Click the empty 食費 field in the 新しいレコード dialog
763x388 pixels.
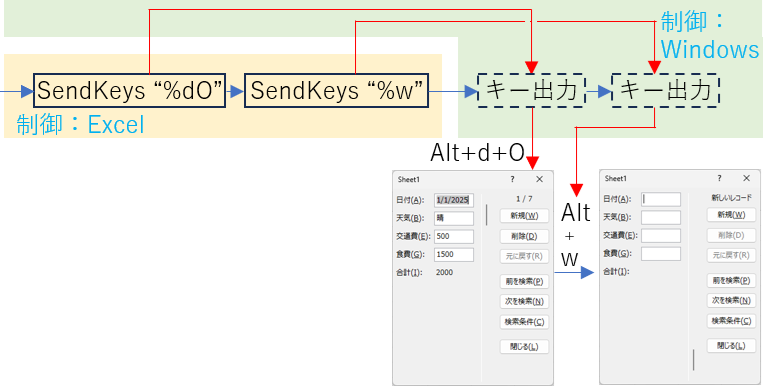tap(661, 254)
